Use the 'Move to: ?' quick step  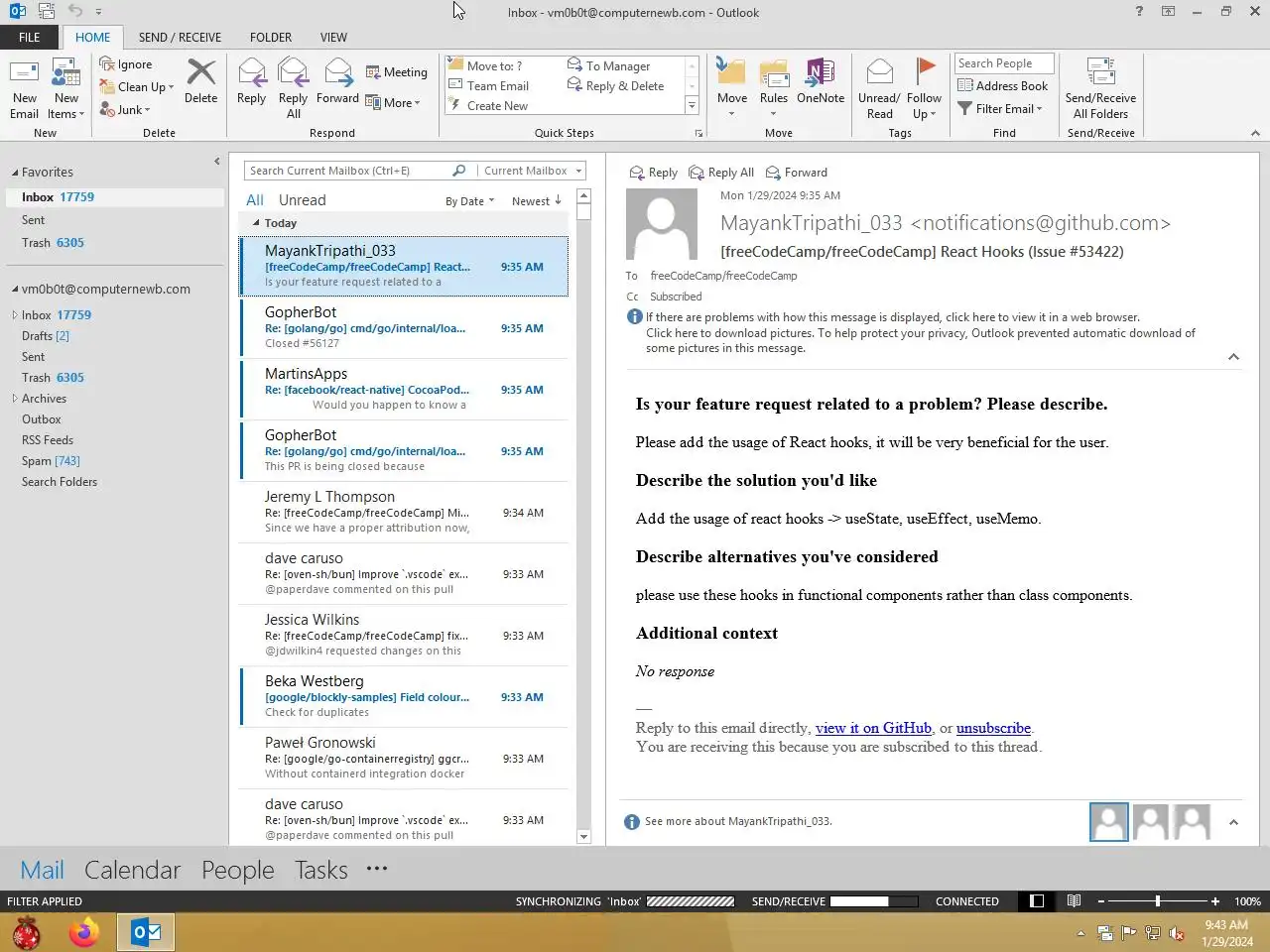[485, 65]
